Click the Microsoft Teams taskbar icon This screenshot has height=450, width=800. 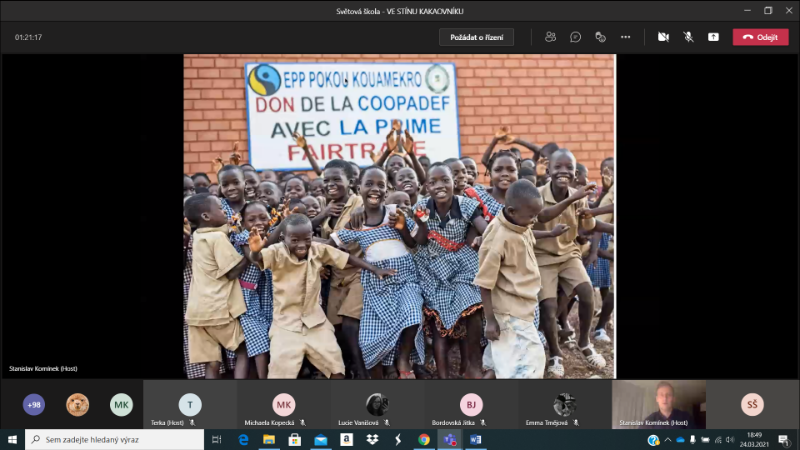(450, 440)
